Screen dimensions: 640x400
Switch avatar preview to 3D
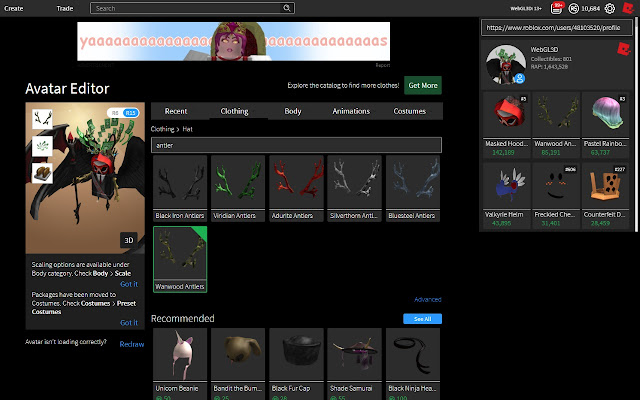coord(129,240)
